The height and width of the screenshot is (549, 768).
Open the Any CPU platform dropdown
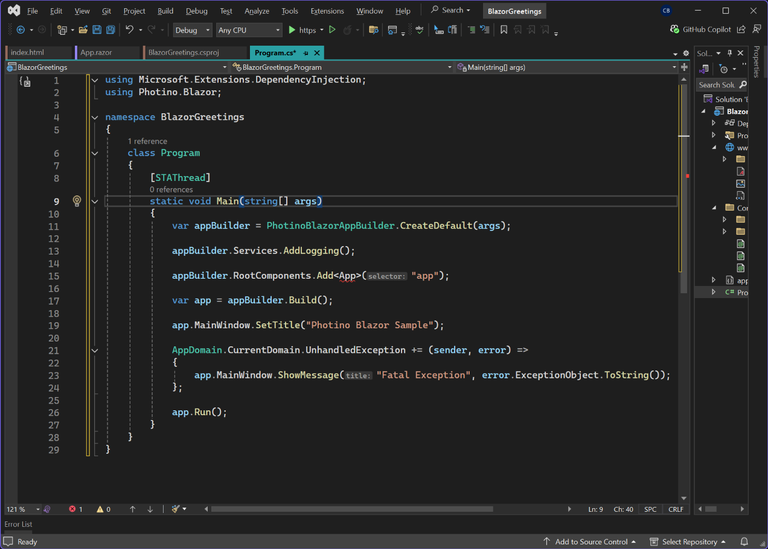click(248, 30)
